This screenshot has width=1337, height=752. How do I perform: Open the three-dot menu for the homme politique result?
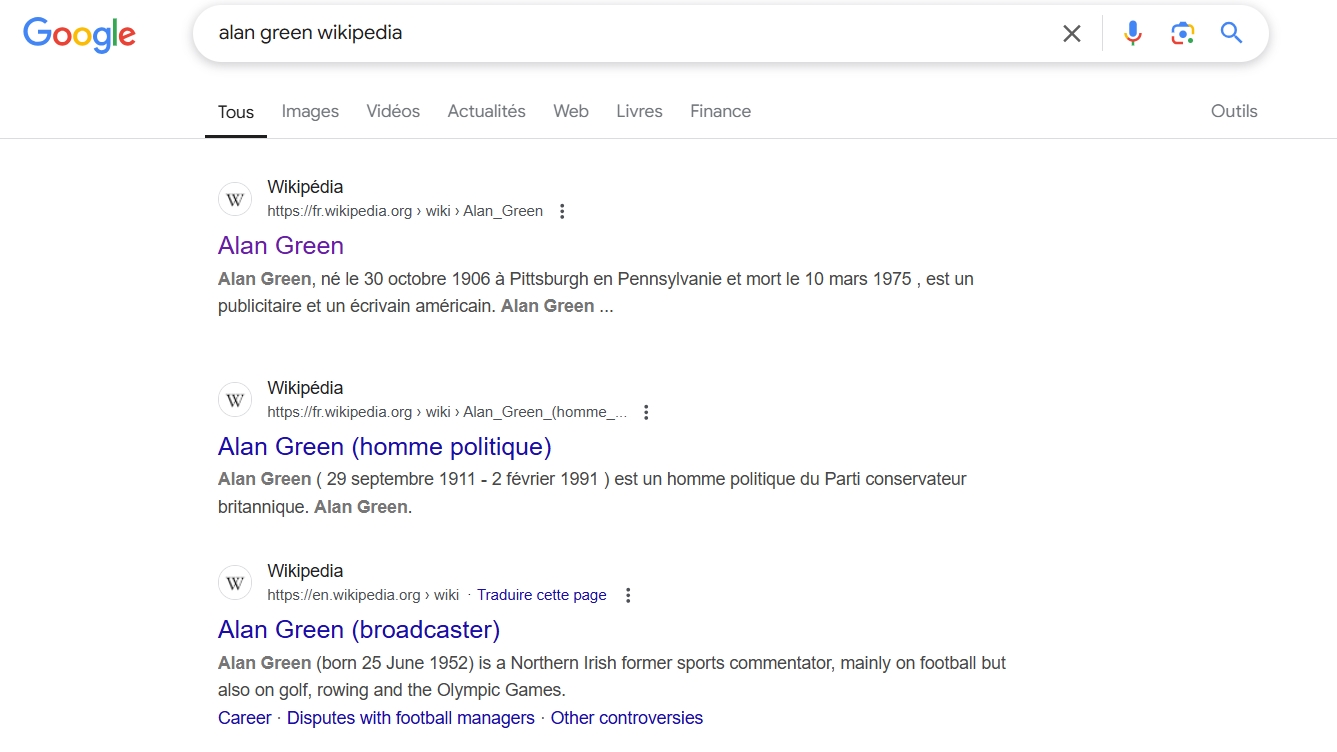click(x=646, y=412)
